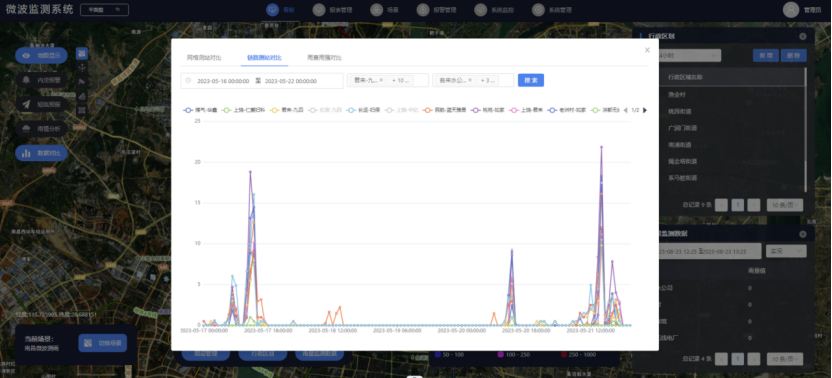The height and width of the screenshot is (378, 832).
Task: Select the second icon in the vertical map toolbar
Action: tap(82, 67)
